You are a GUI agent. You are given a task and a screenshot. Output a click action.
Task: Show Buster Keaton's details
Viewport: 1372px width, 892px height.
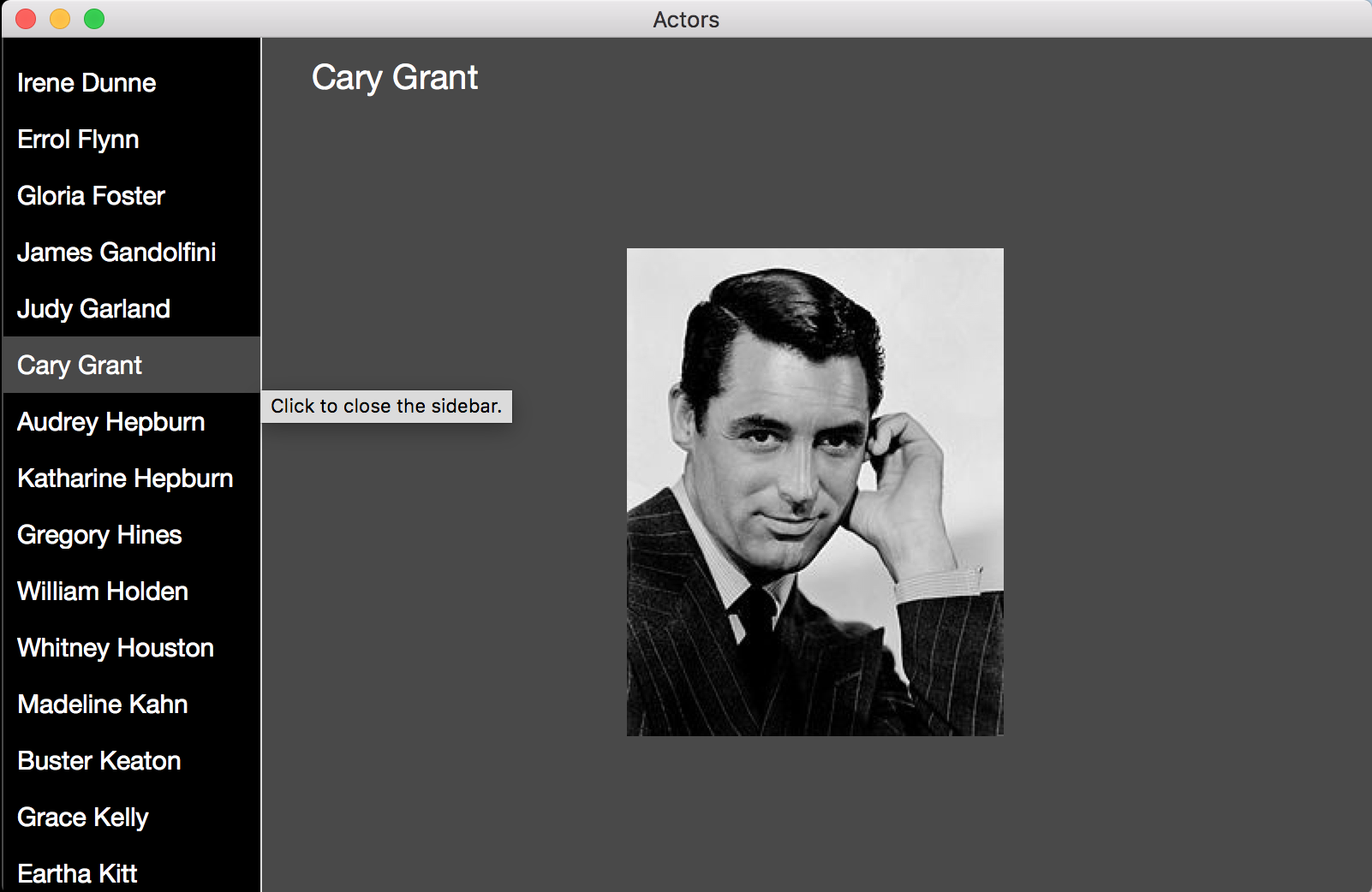(x=99, y=761)
